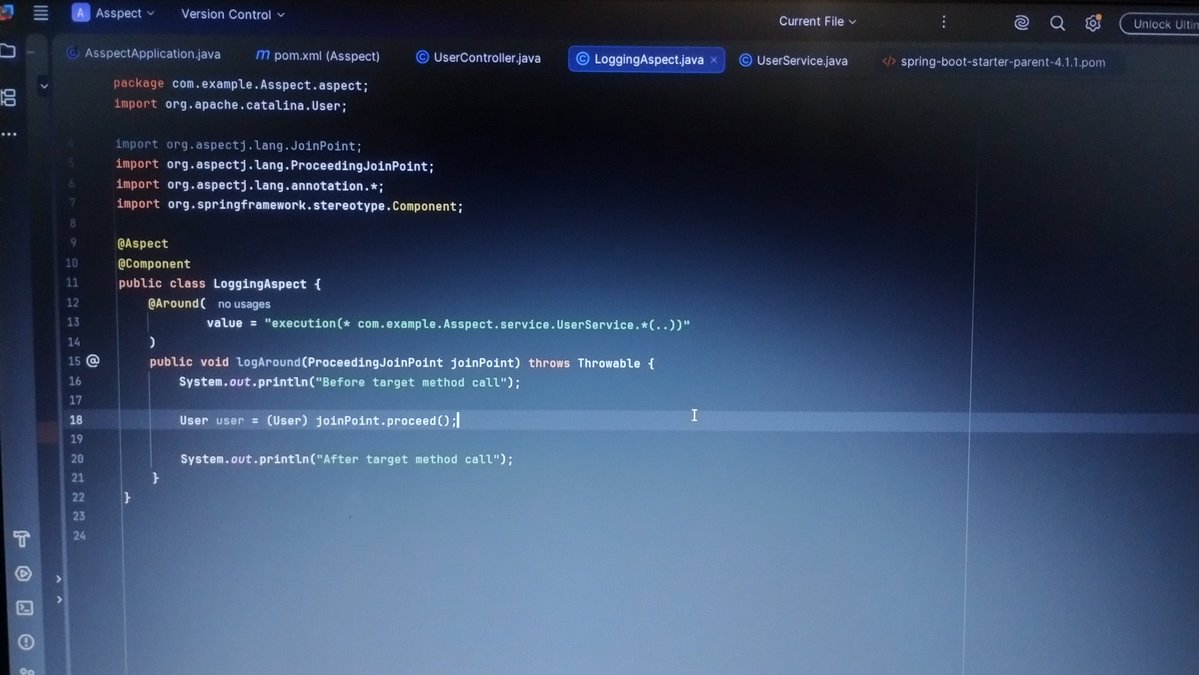Show more tool windows ellipsis

(8, 134)
